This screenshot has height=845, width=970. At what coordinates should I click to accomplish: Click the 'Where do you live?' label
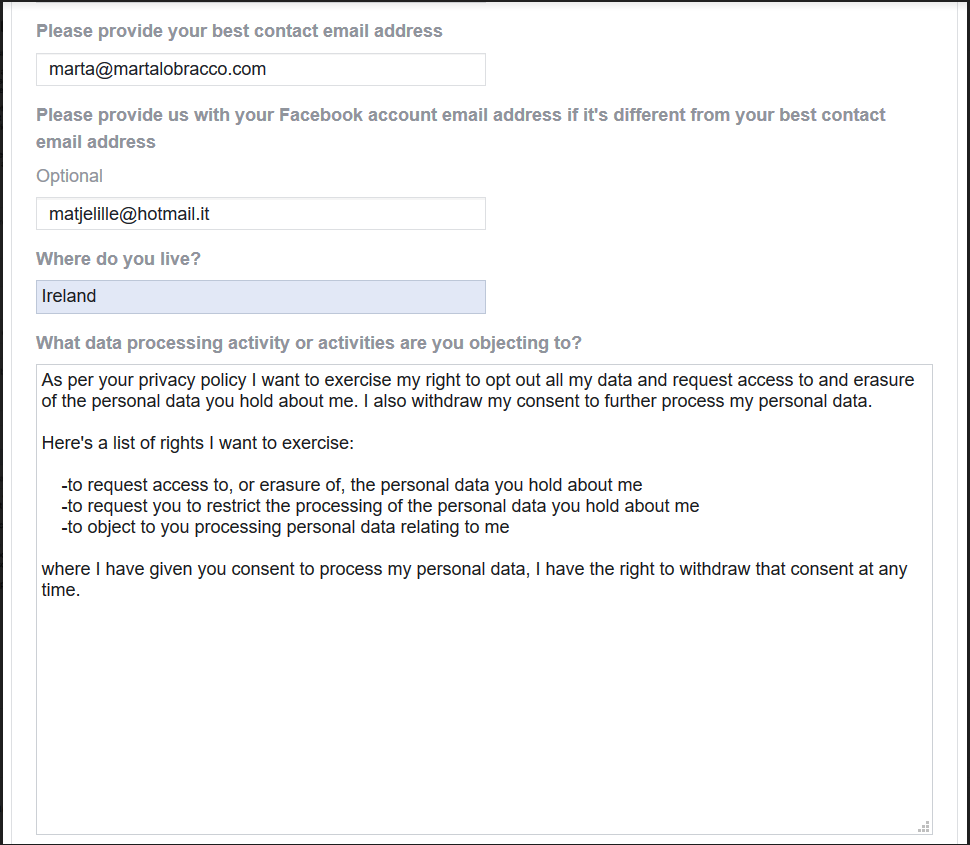point(118,259)
